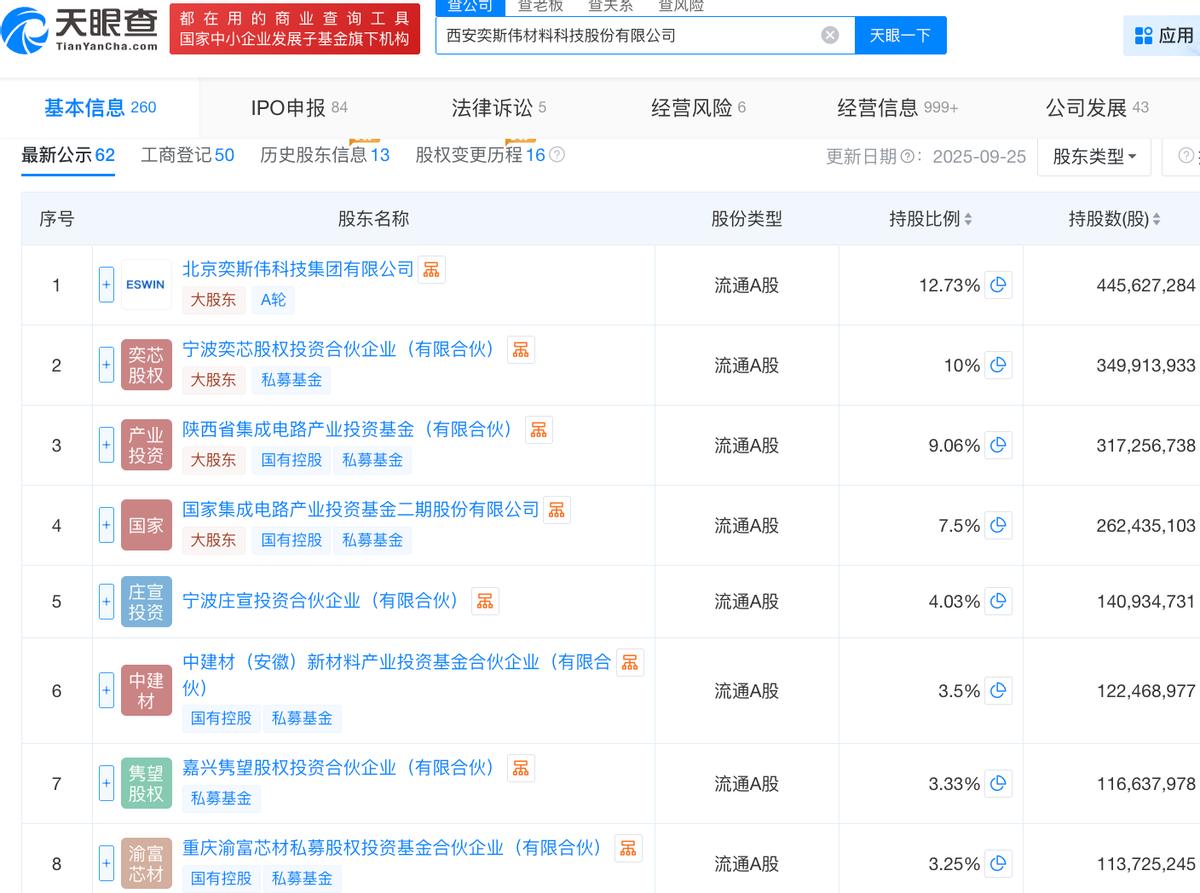Click the 庄宣投资 logo tile
The height and width of the screenshot is (893, 1200).
click(146, 601)
